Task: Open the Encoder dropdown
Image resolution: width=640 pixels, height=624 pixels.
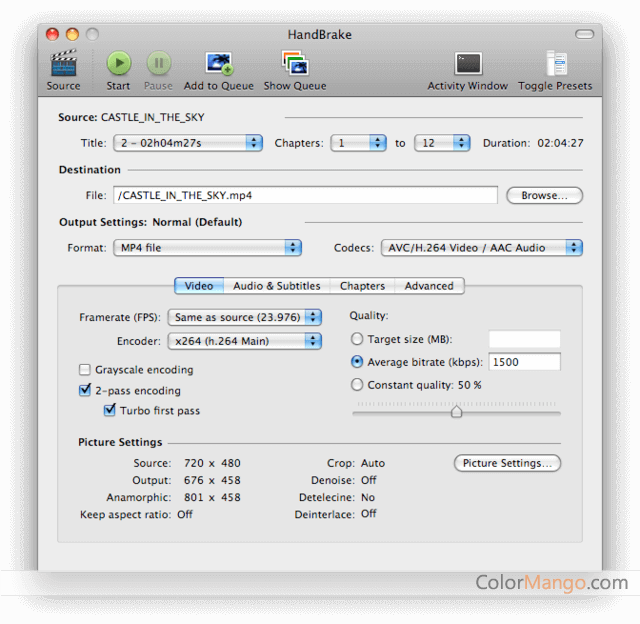Action: coord(244,341)
